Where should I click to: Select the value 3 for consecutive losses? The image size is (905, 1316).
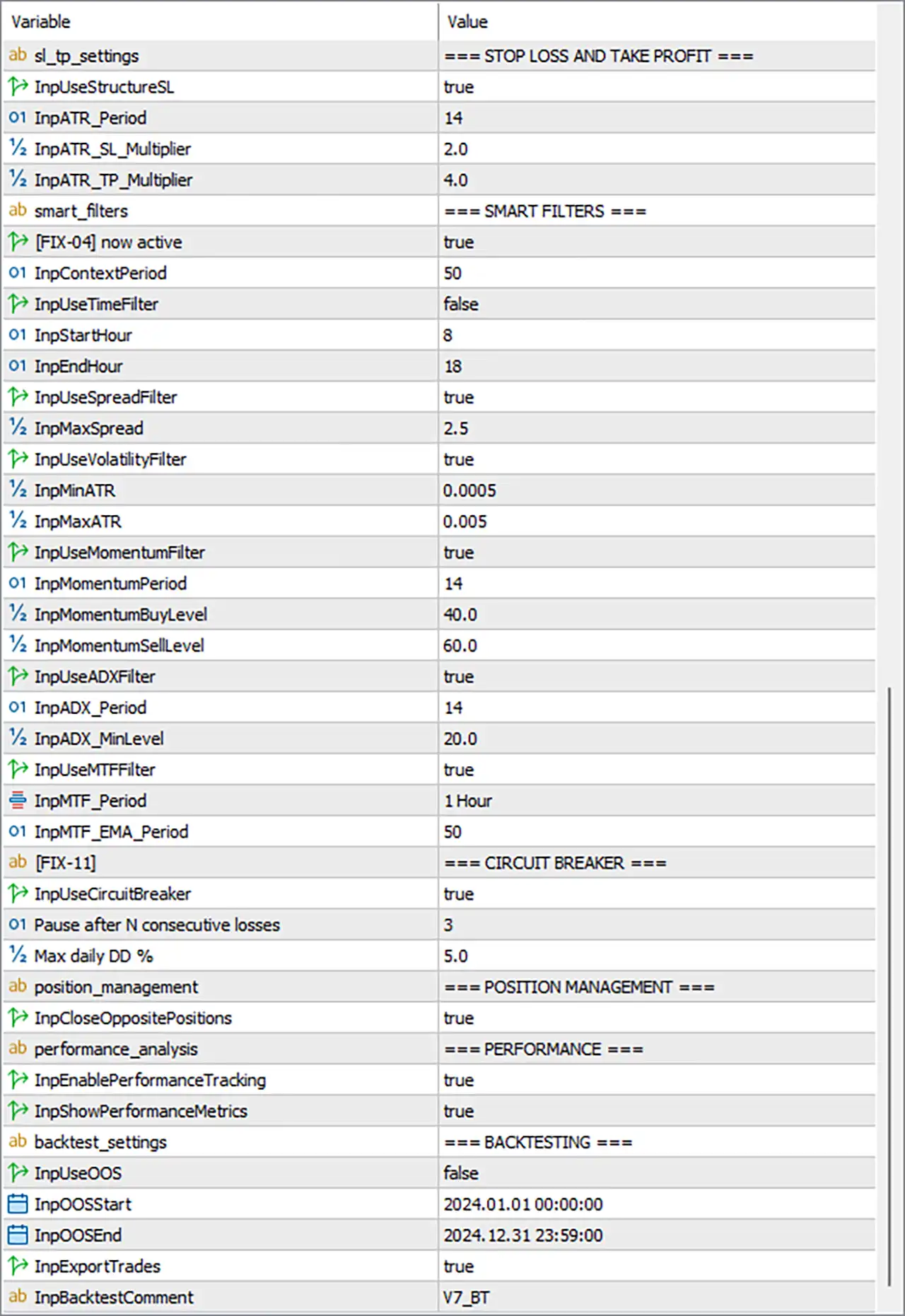pyautogui.click(x=448, y=924)
